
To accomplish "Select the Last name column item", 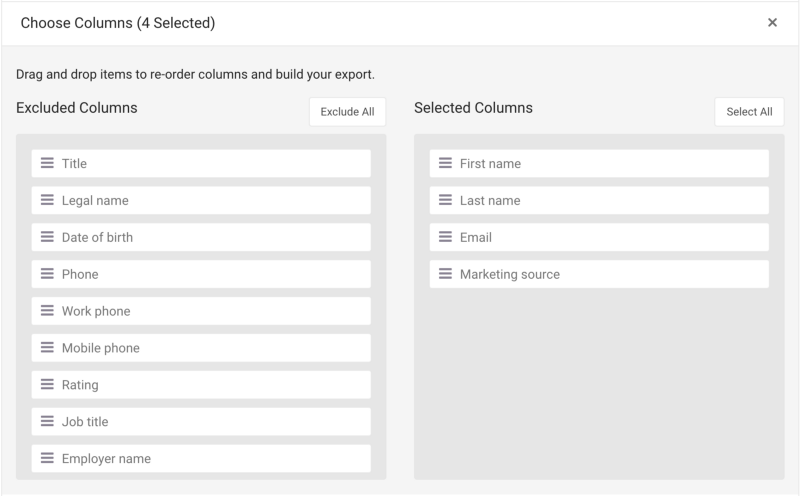I will click(598, 200).
